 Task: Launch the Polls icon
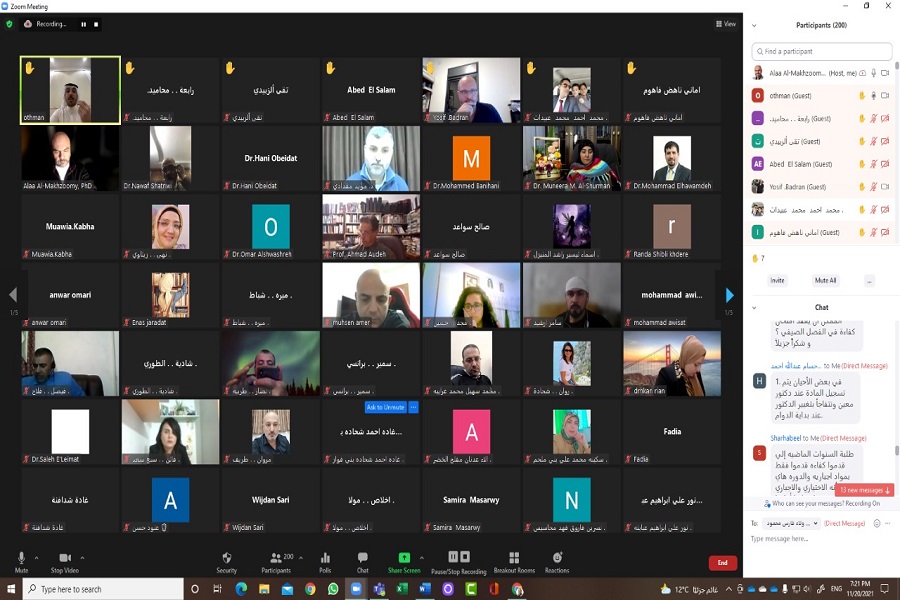pyautogui.click(x=325, y=558)
